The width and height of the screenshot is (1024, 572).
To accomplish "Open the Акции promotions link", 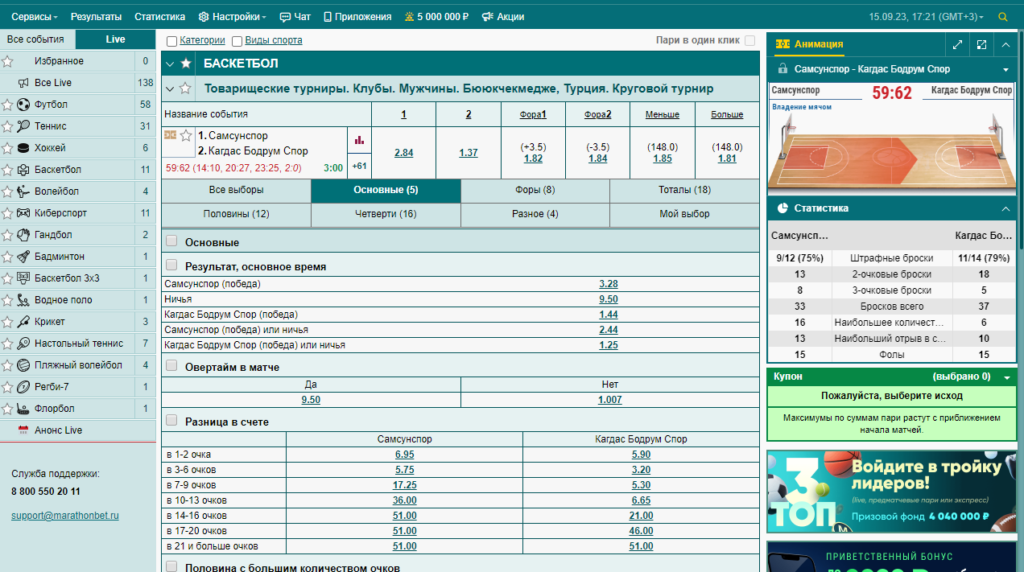I will (x=503, y=17).
